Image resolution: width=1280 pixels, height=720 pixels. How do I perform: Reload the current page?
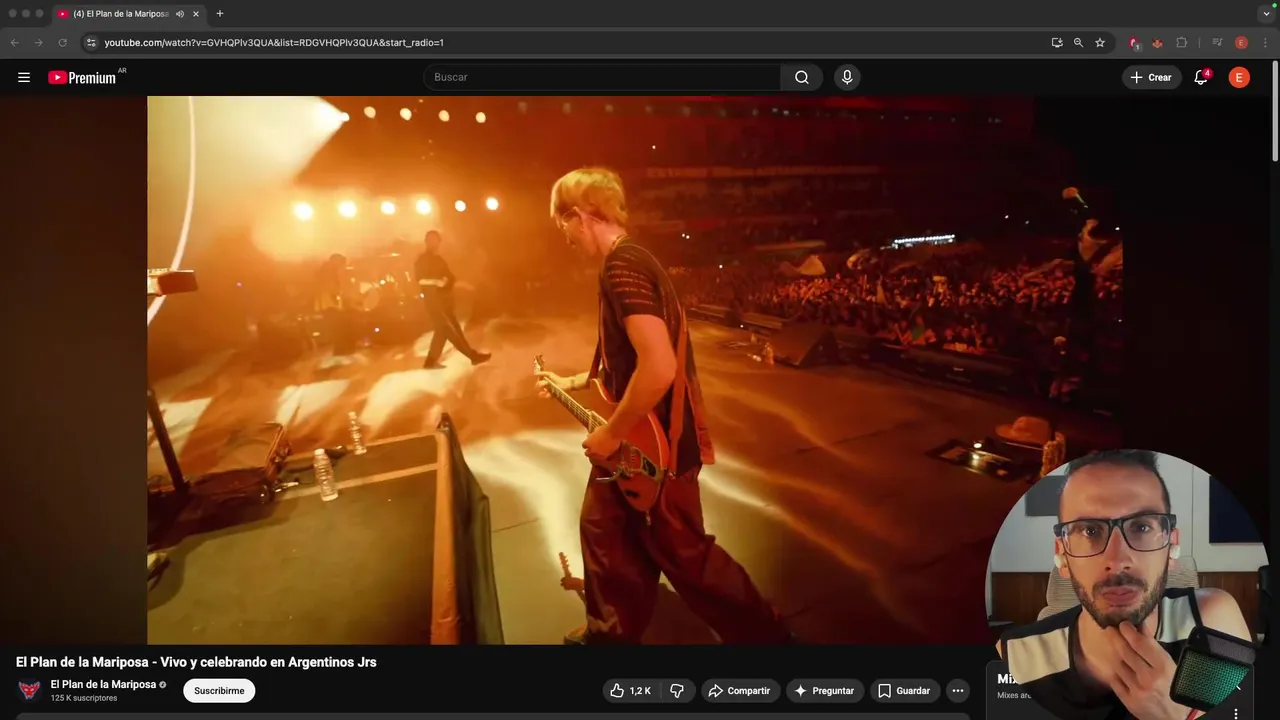[62, 43]
